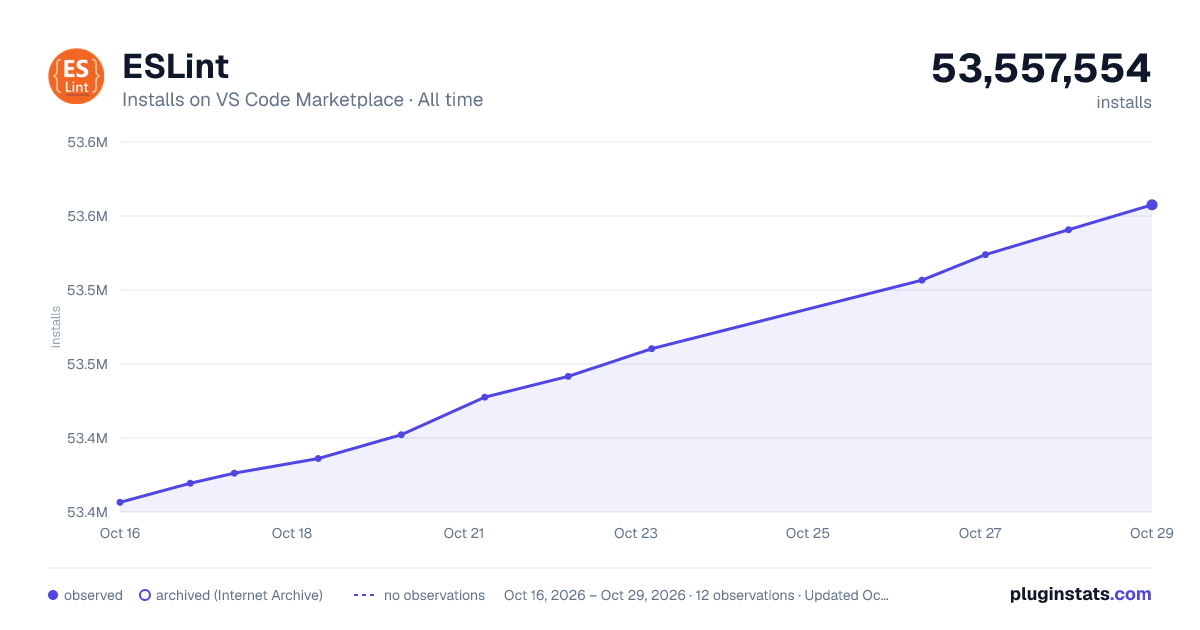Image resolution: width=1200 pixels, height=630 pixels.
Task: Click the 'Oct 29' x-axis label
Action: click(x=1151, y=533)
